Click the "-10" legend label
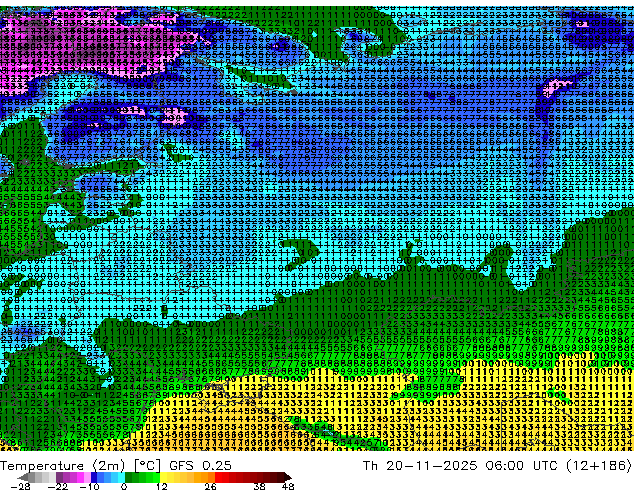This screenshot has width=634, height=490. 89,486
